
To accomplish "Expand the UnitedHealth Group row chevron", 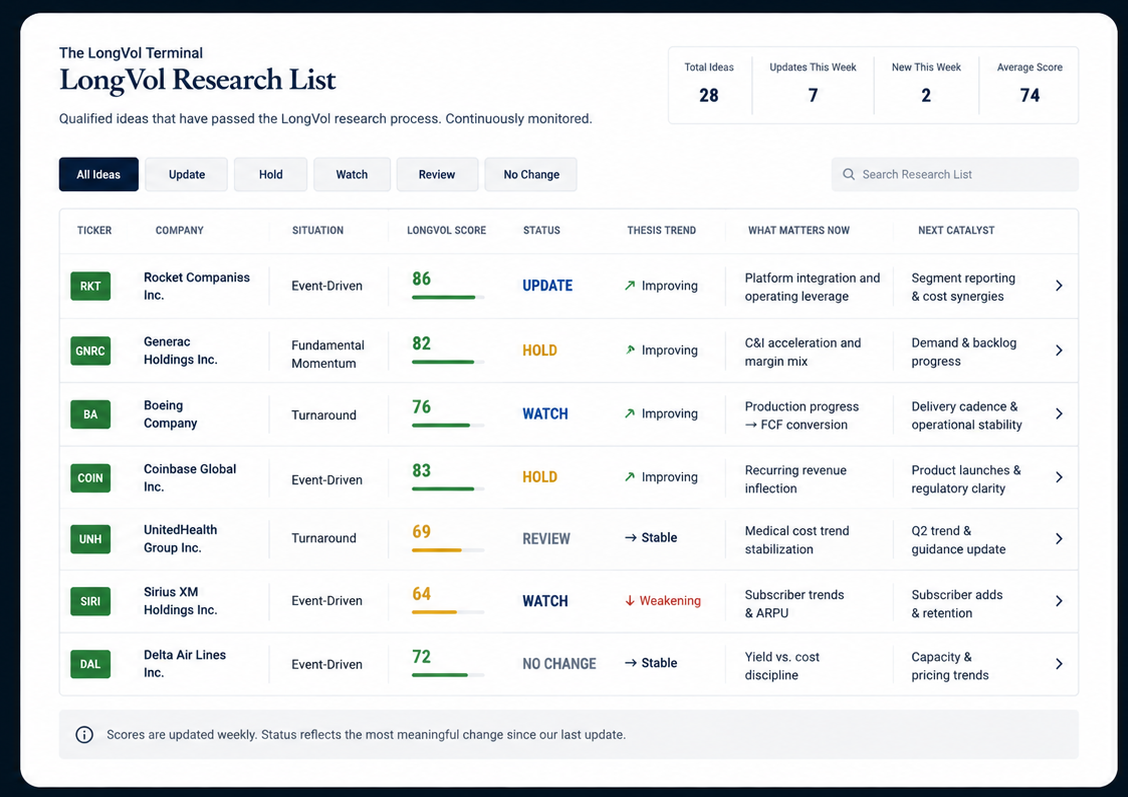I will [1059, 539].
